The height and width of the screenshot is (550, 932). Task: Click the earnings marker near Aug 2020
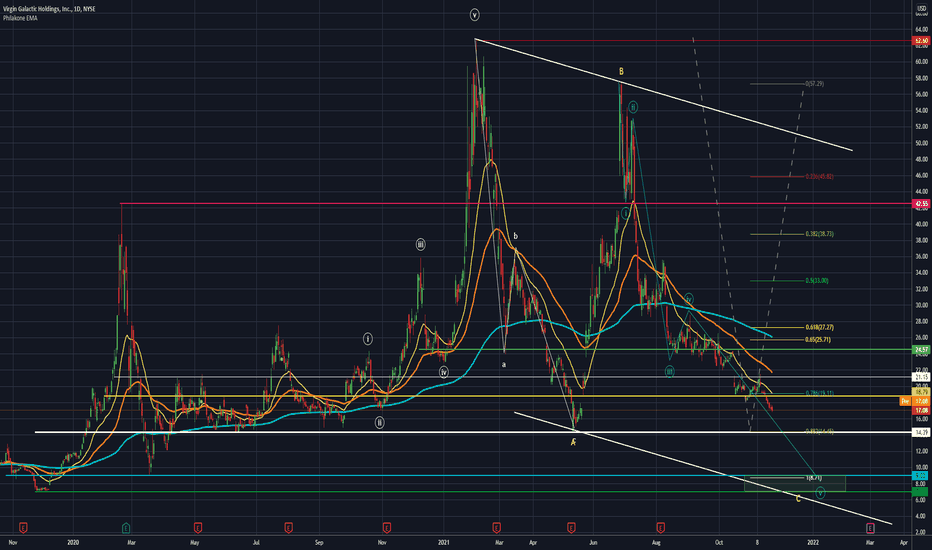click(x=288, y=527)
